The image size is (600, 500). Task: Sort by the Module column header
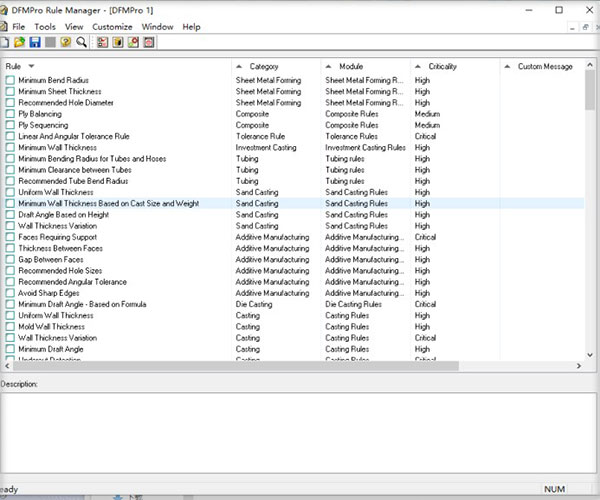(351, 66)
